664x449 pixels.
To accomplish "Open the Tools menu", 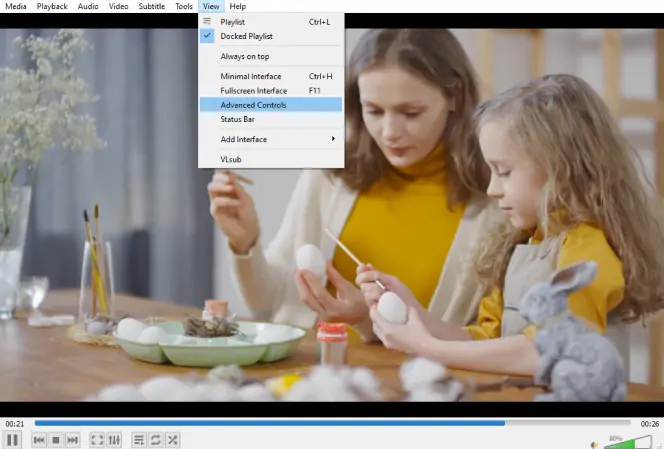I will pos(184,6).
